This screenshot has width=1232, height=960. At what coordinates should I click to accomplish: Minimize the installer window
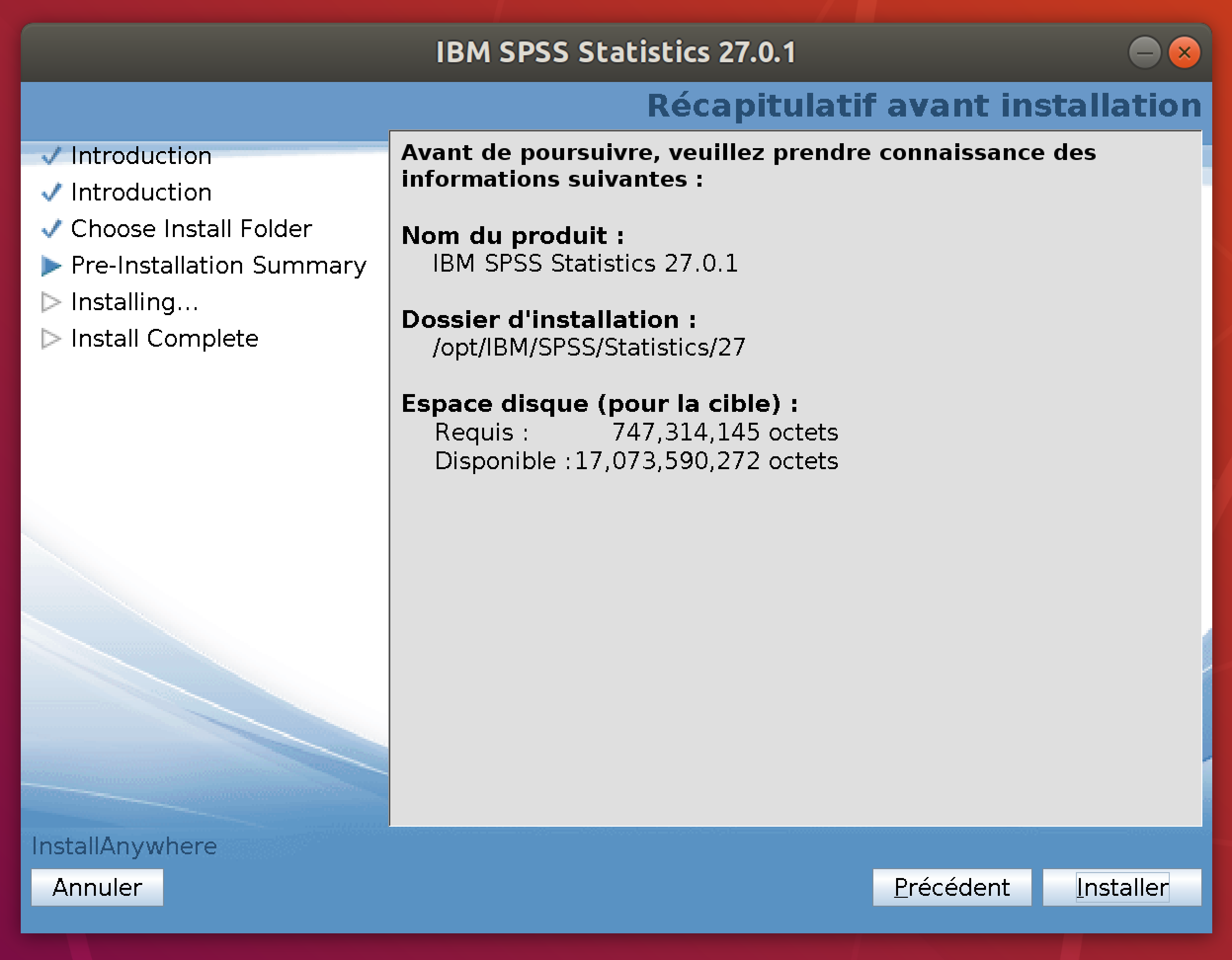click(x=1144, y=53)
